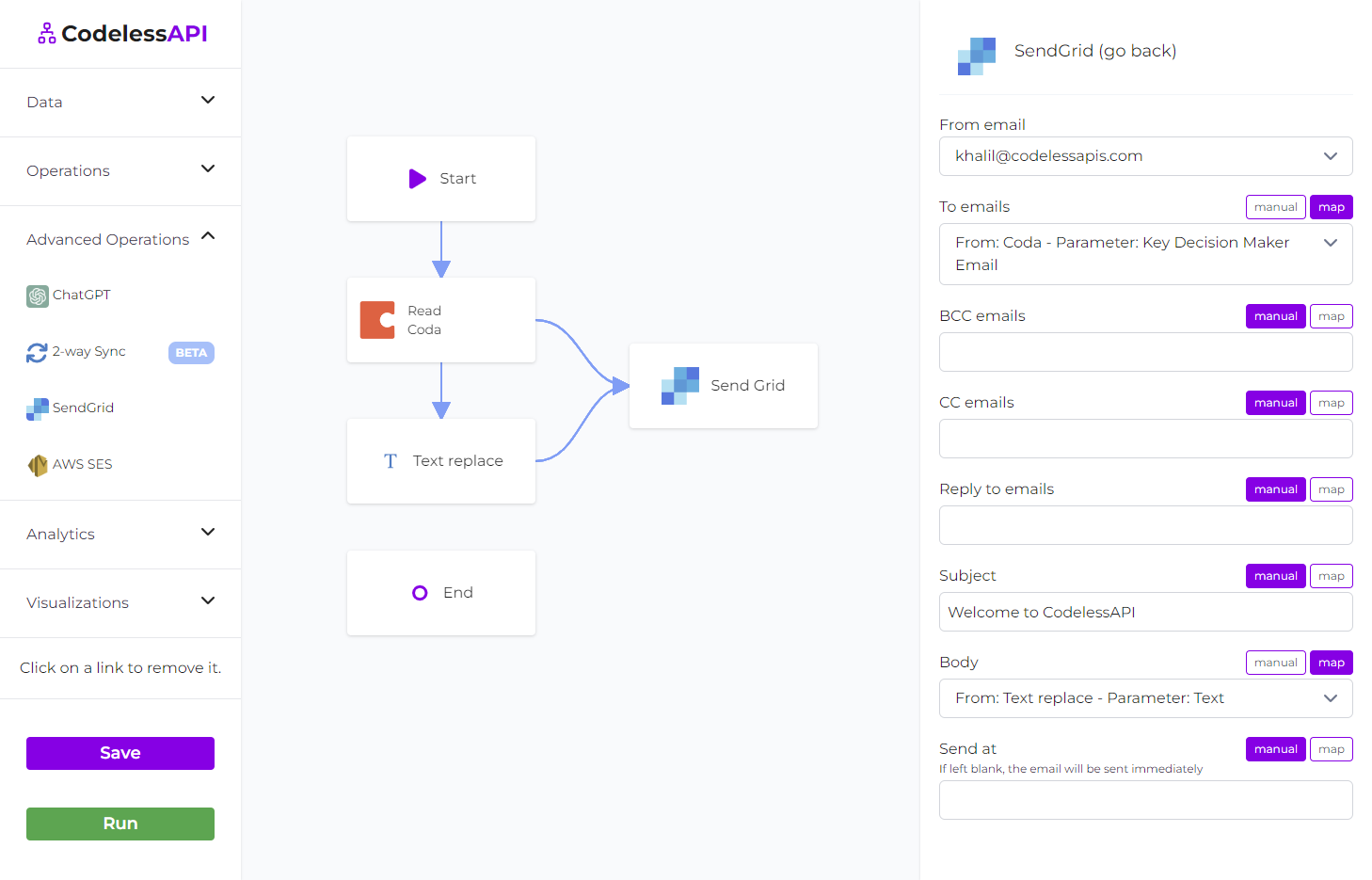Open the Advanced Operations menu section
This screenshot has width=1372, height=880.
click(x=120, y=239)
